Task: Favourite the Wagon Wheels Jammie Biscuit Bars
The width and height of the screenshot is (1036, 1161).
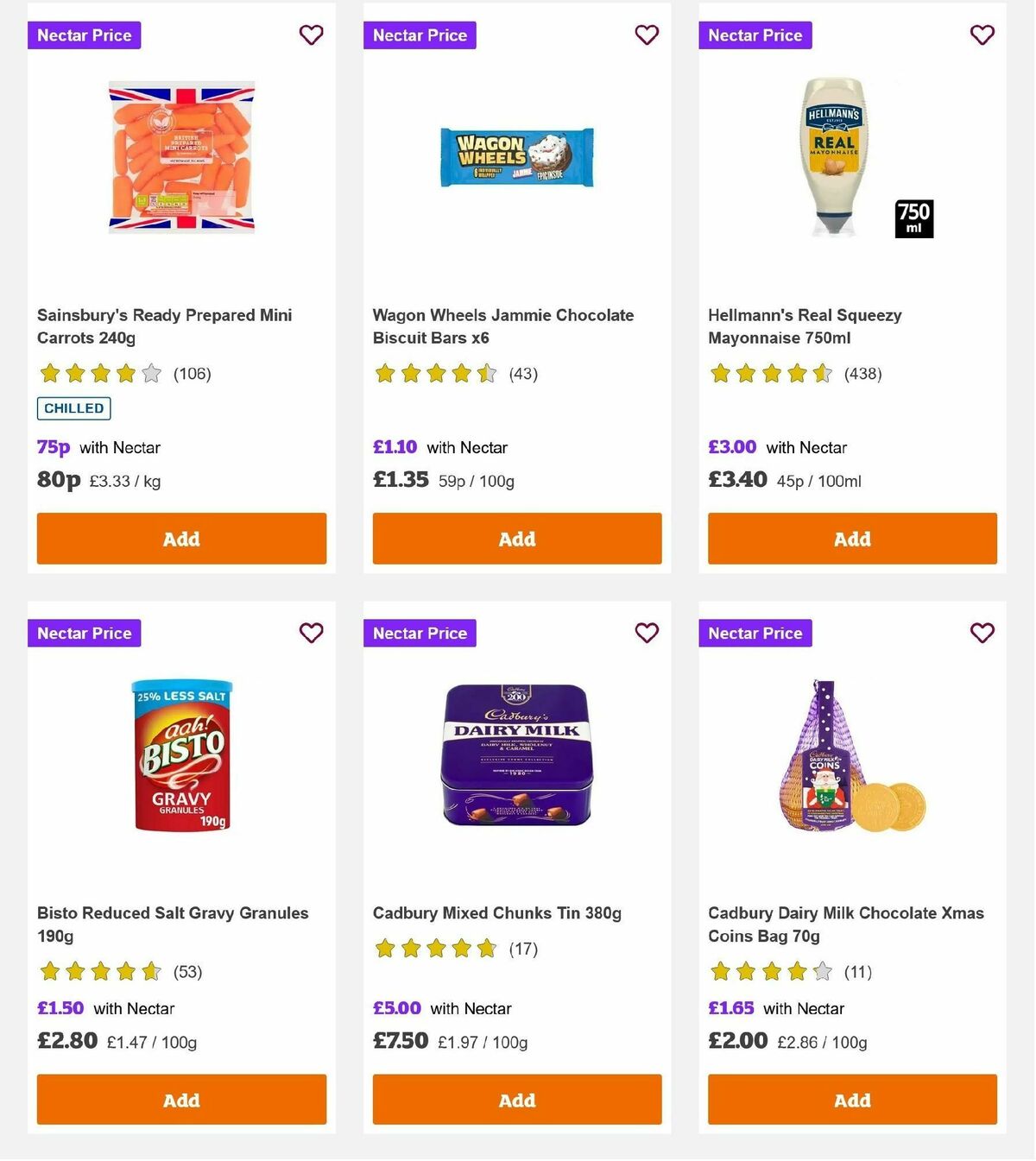Action: [647, 35]
